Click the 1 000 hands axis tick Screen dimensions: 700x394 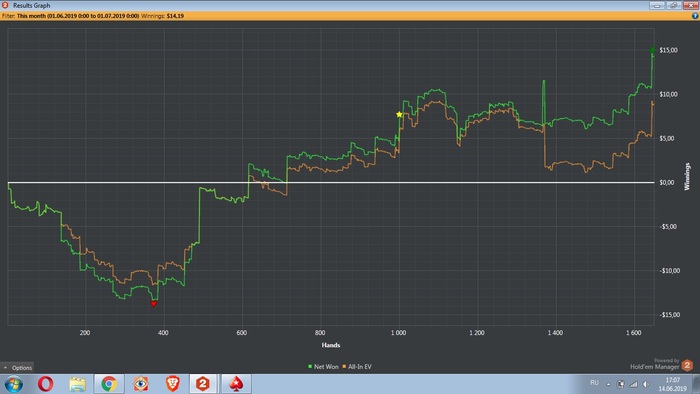point(399,333)
